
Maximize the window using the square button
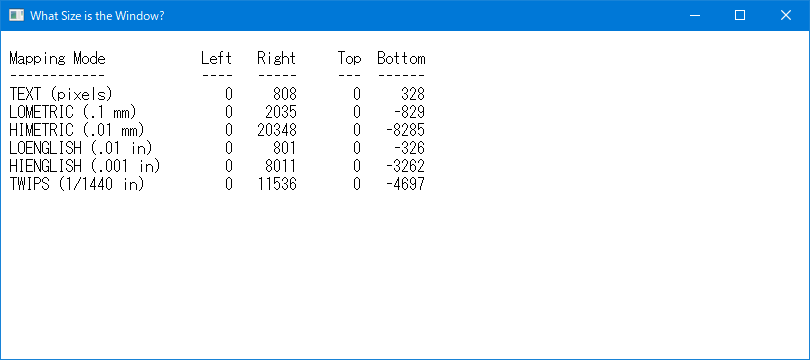740,15
